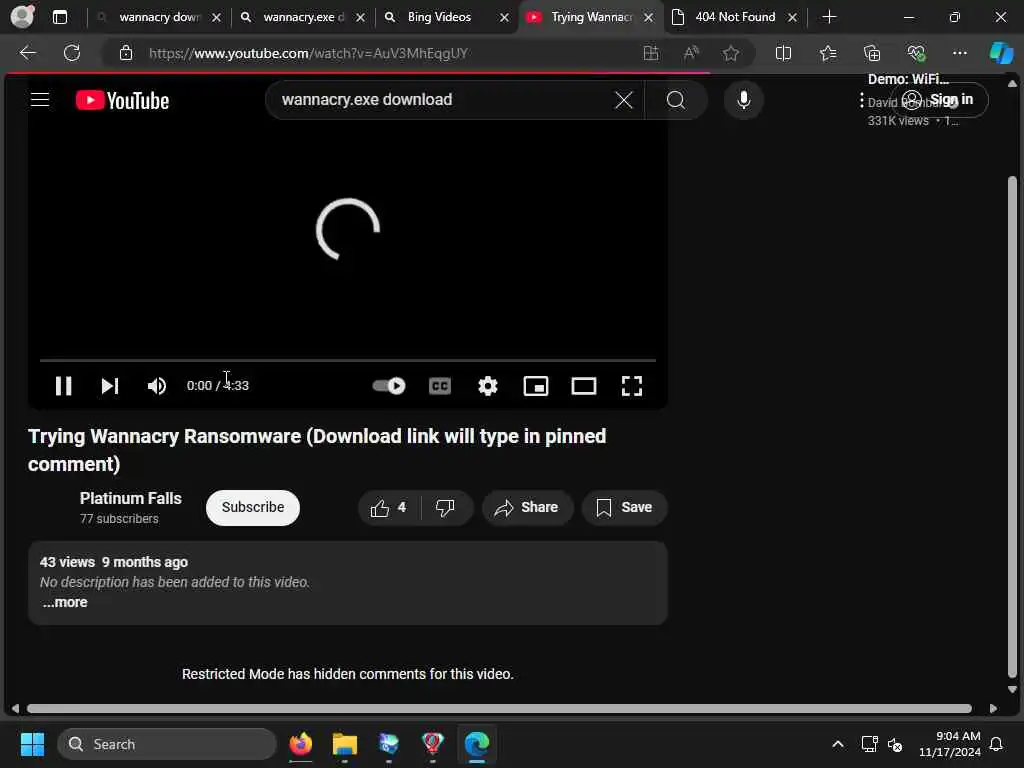Open browser essentials heart icon
The width and height of the screenshot is (1024, 768).
(916, 53)
